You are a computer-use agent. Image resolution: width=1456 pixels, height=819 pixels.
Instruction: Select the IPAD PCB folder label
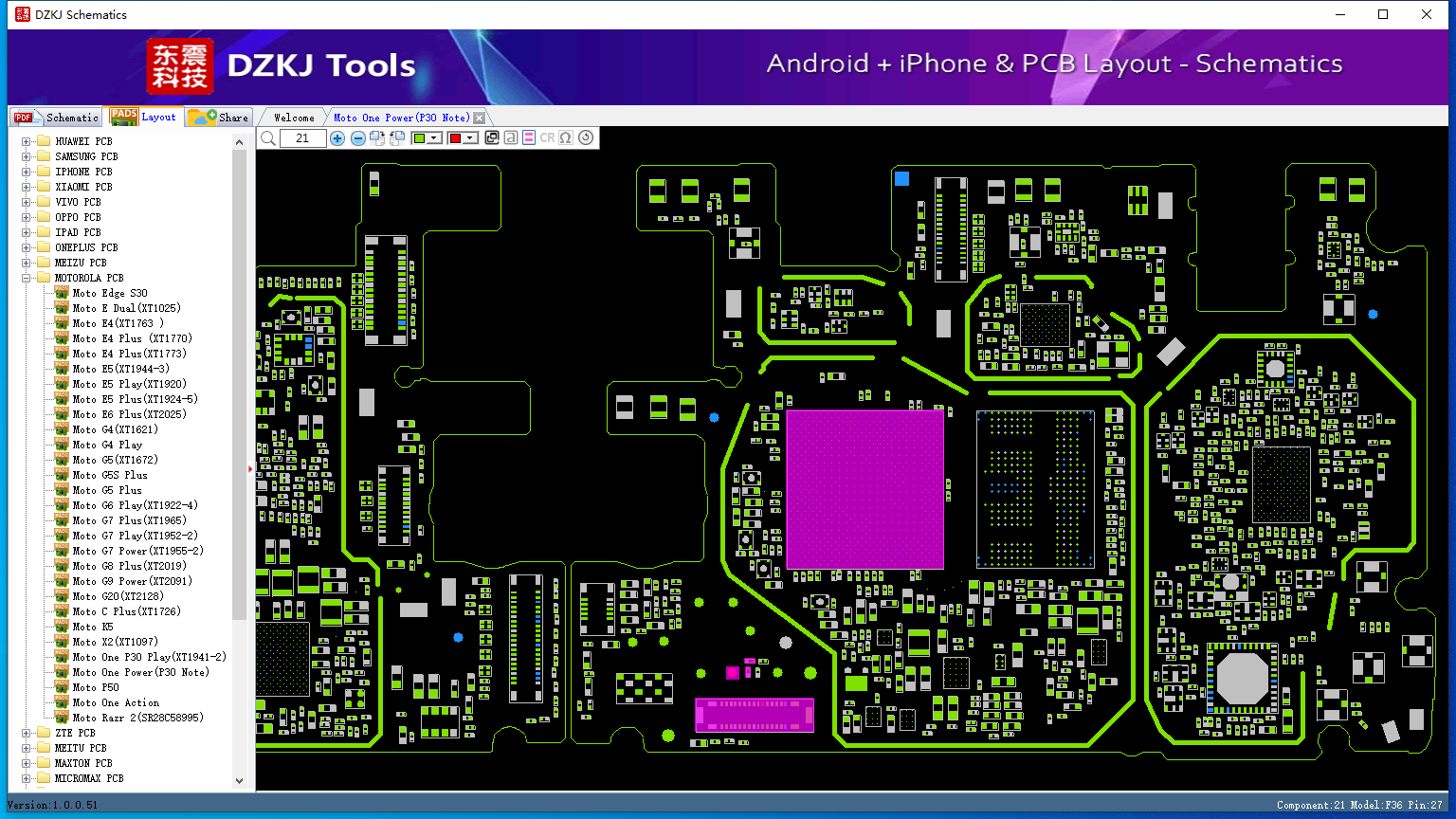pos(78,232)
